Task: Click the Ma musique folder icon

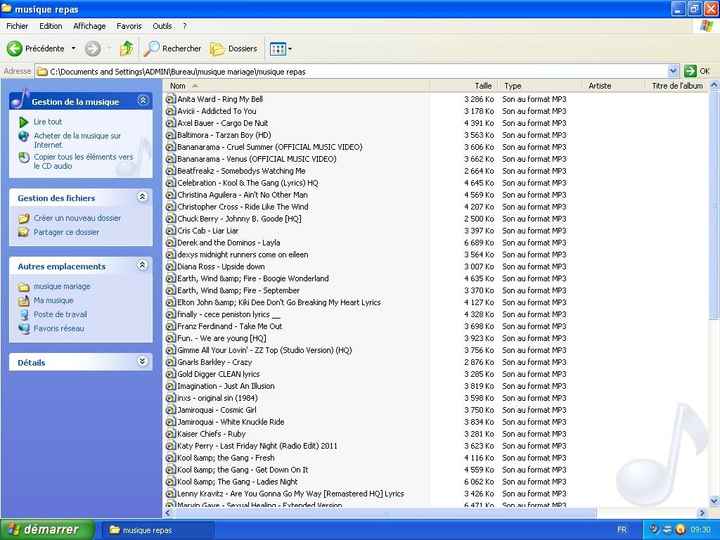Action: coord(24,300)
